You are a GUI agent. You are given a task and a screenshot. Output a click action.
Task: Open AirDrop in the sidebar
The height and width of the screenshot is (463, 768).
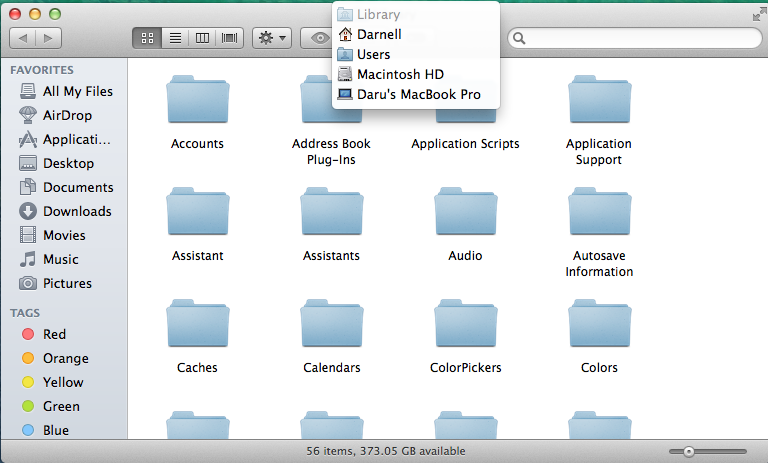point(55,115)
